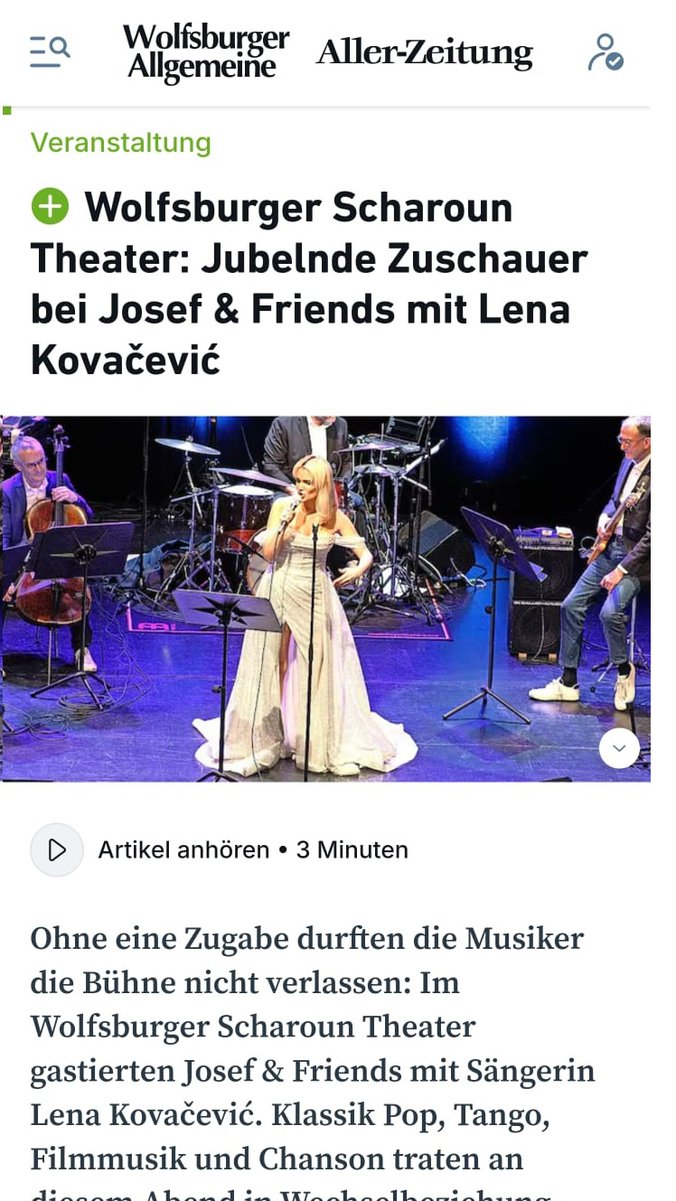
Task: Click the 3 Minuten duration text
Action: (352, 850)
